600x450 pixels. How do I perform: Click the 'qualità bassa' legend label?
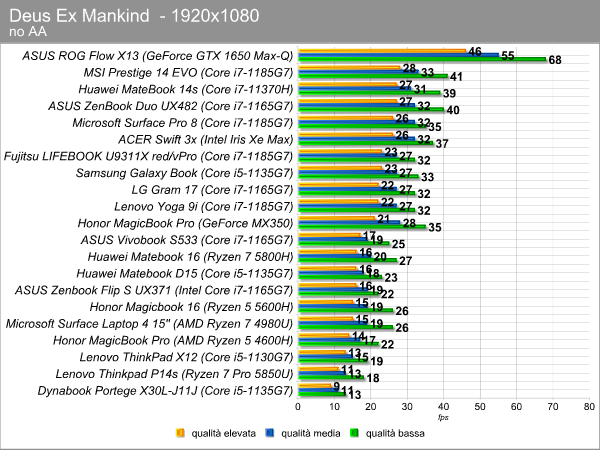pos(395,433)
